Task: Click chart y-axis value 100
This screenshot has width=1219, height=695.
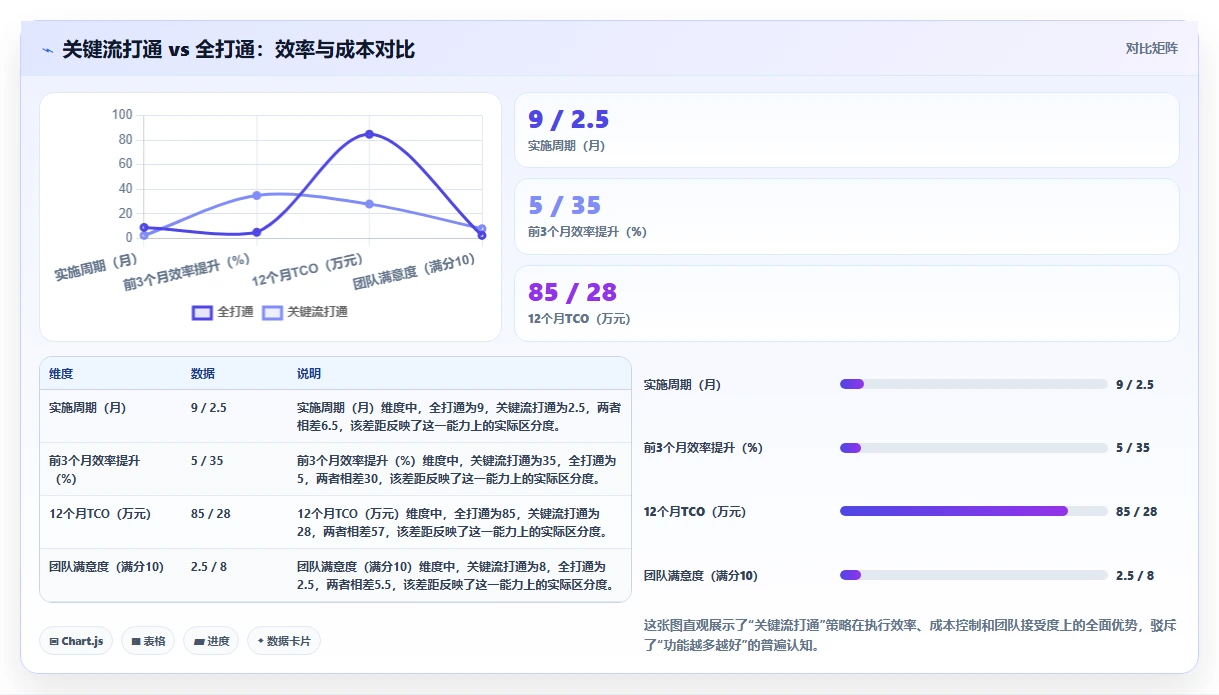Action: 121,115
